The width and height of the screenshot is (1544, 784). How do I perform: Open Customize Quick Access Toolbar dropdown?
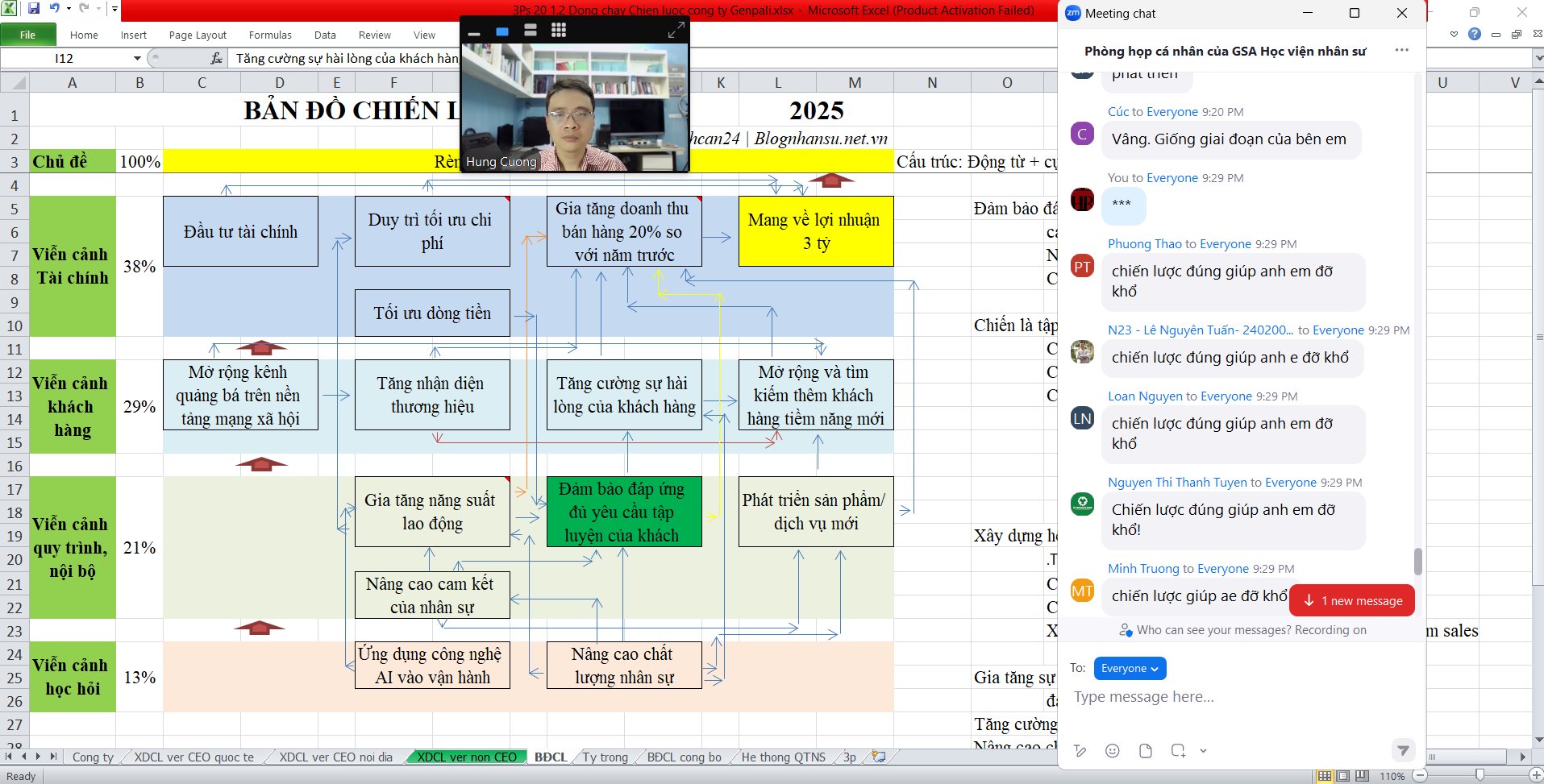(114, 10)
